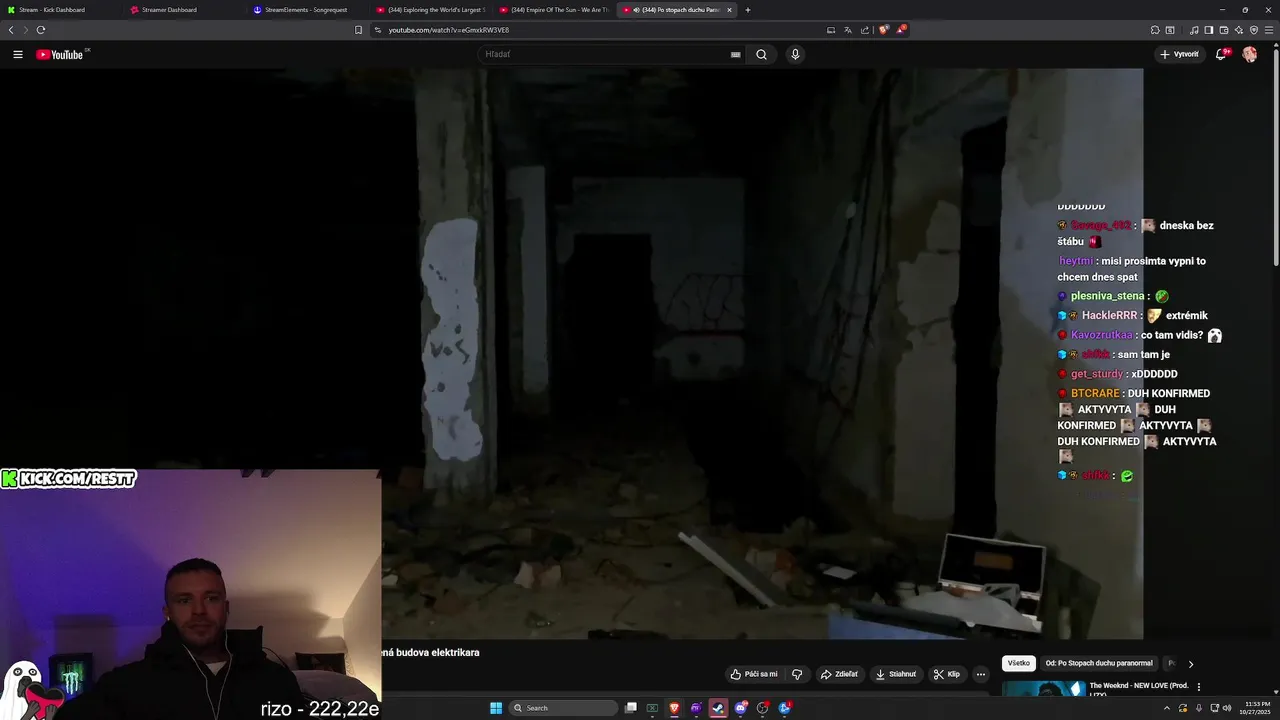Screen dimensions: 1280x720
Task: Open options for The Weeknd video
Action: [1199, 687]
